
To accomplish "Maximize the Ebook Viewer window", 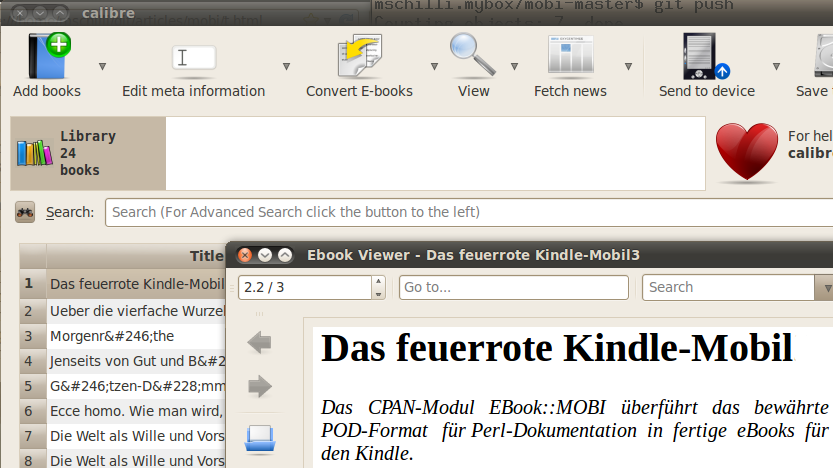I will pos(285,256).
